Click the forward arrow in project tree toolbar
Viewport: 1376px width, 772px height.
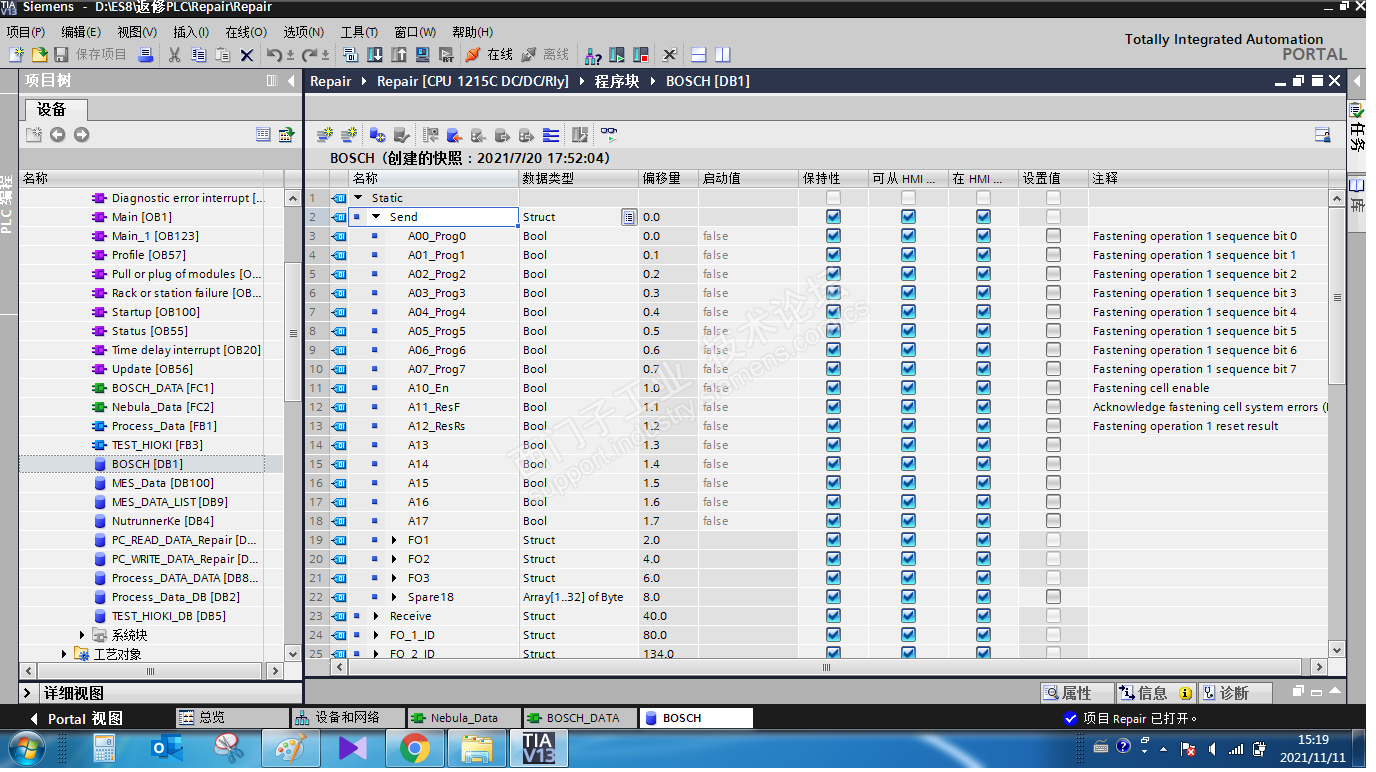click(x=81, y=135)
